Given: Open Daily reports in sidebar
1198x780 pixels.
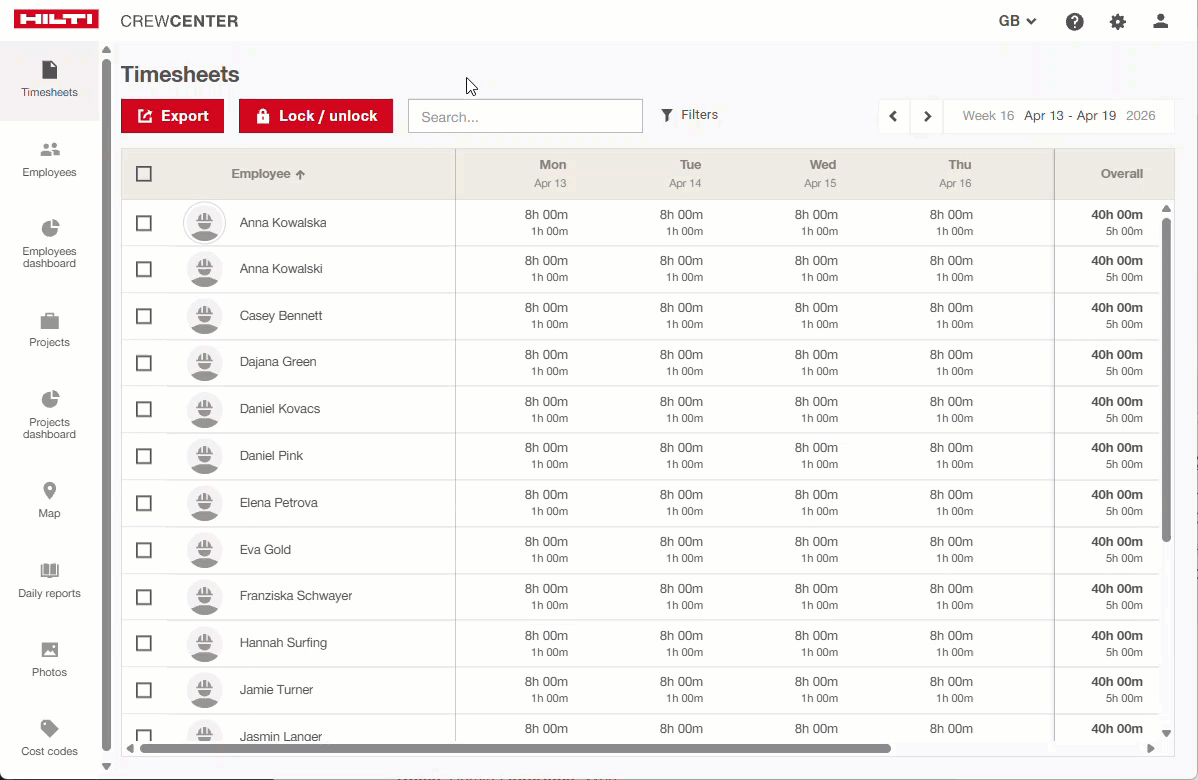Looking at the screenshot, I should click(x=49, y=580).
